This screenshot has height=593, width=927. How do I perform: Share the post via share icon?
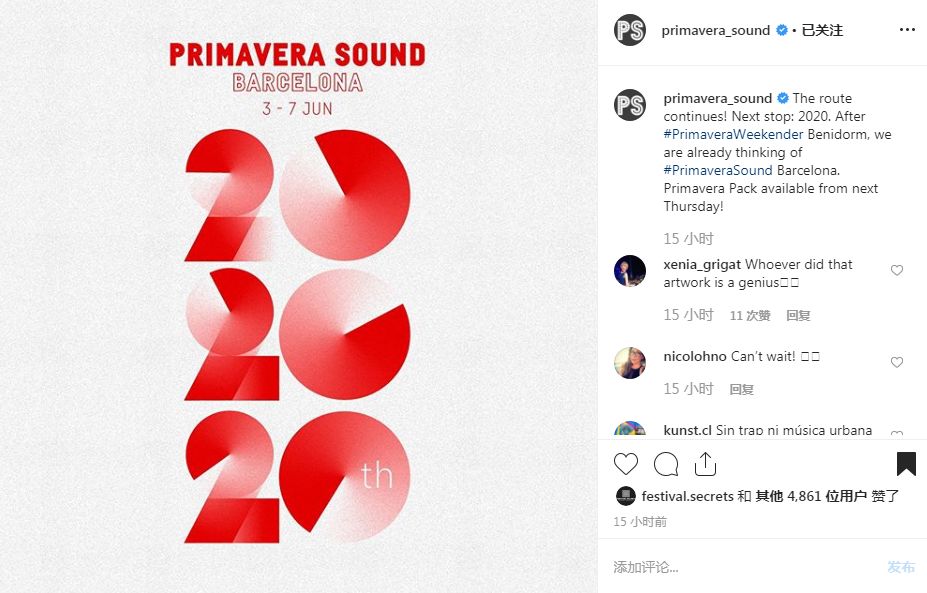[705, 464]
